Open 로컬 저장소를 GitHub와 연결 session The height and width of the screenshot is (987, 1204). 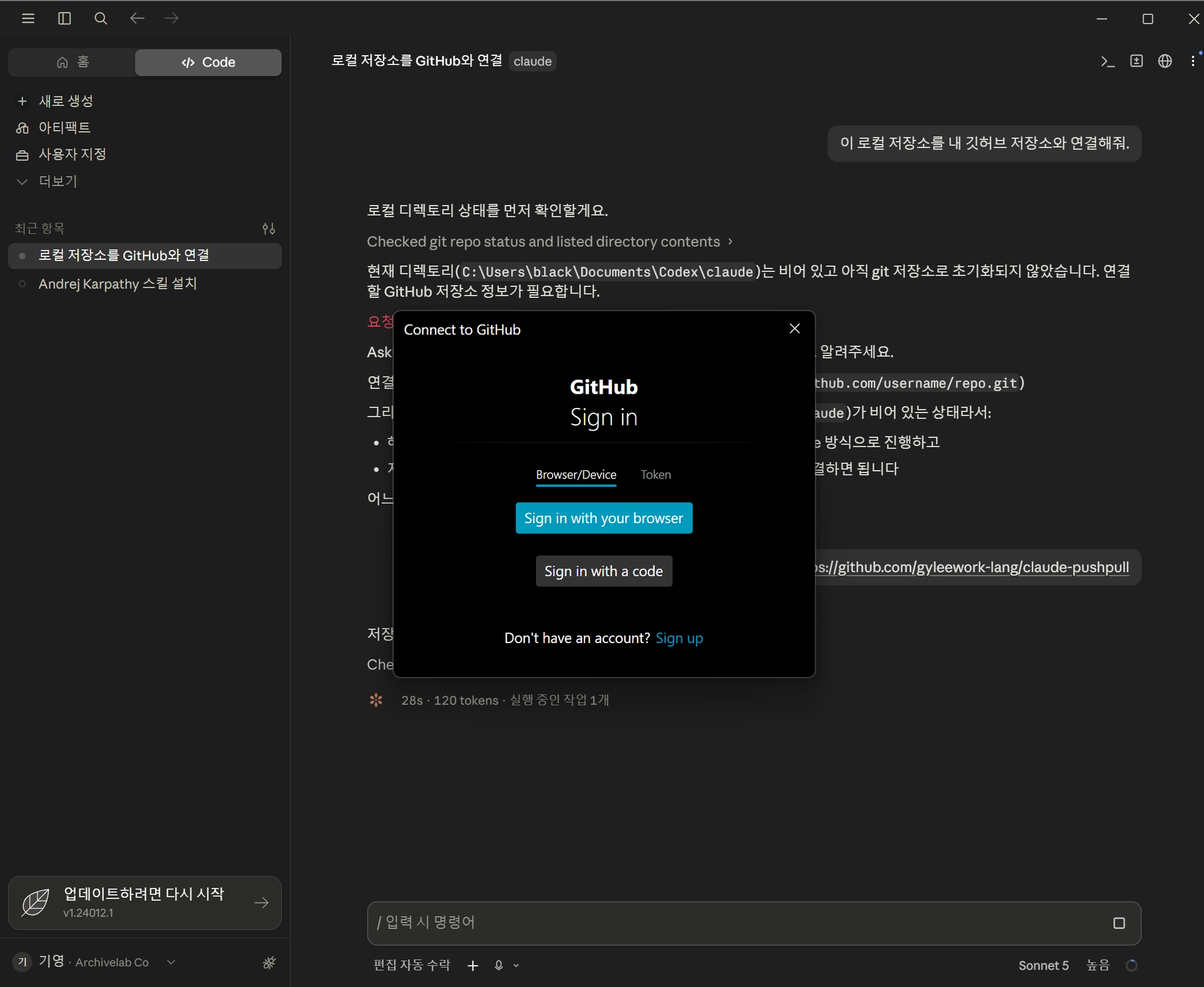(145, 256)
